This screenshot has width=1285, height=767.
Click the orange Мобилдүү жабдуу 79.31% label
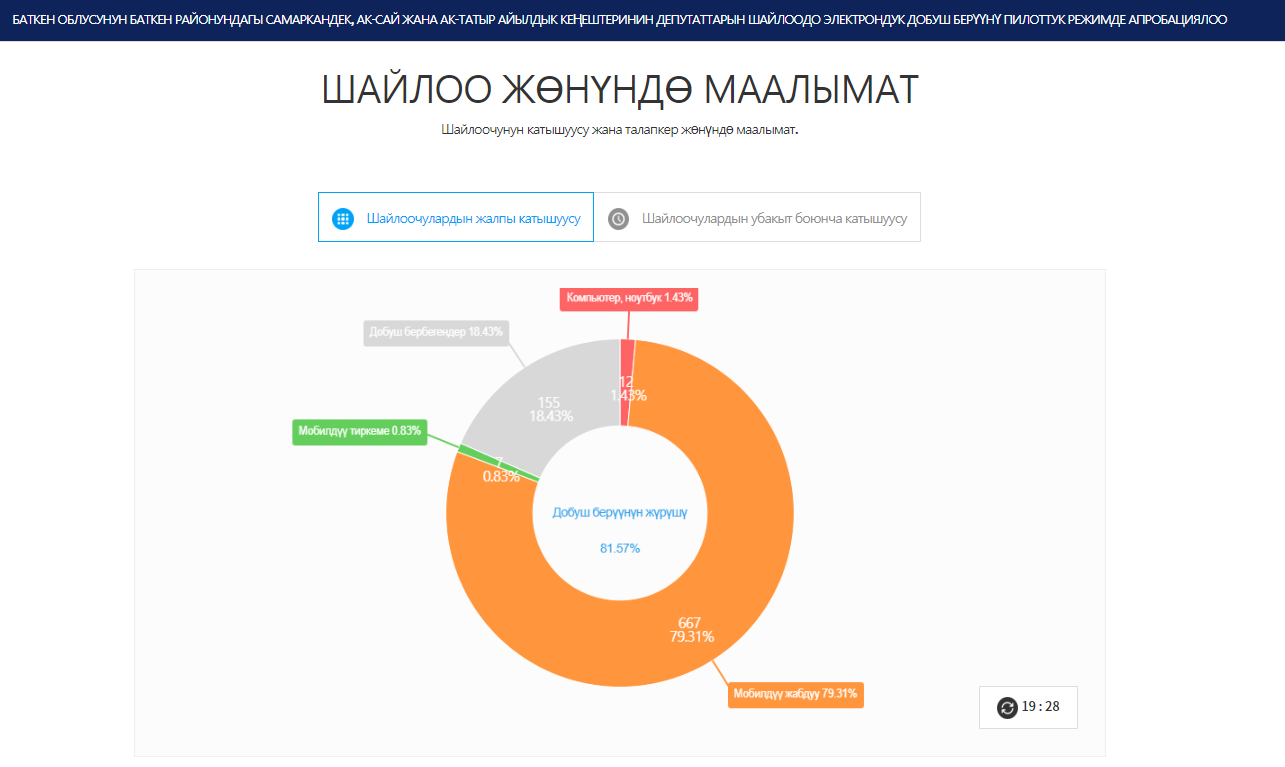[795, 694]
